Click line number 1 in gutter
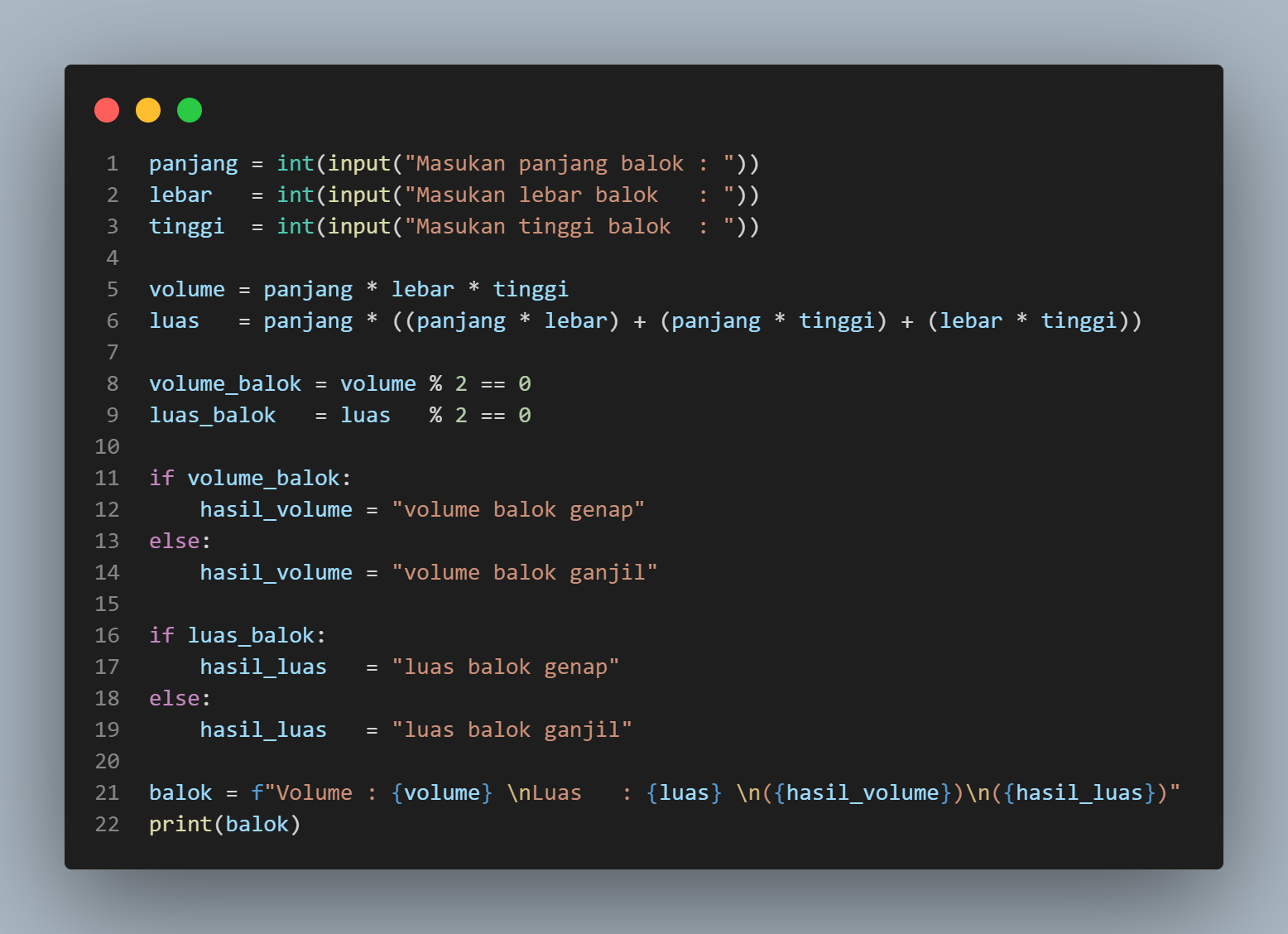 [x=113, y=164]
